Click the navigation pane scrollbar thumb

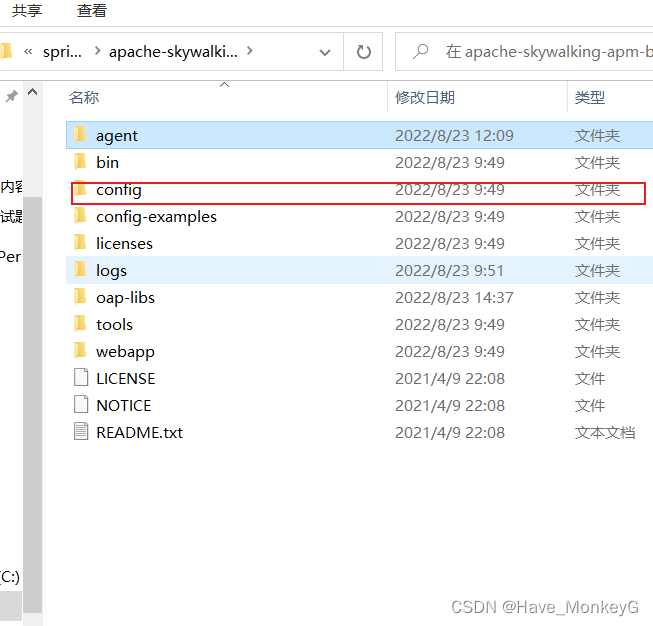coord(32,404)
